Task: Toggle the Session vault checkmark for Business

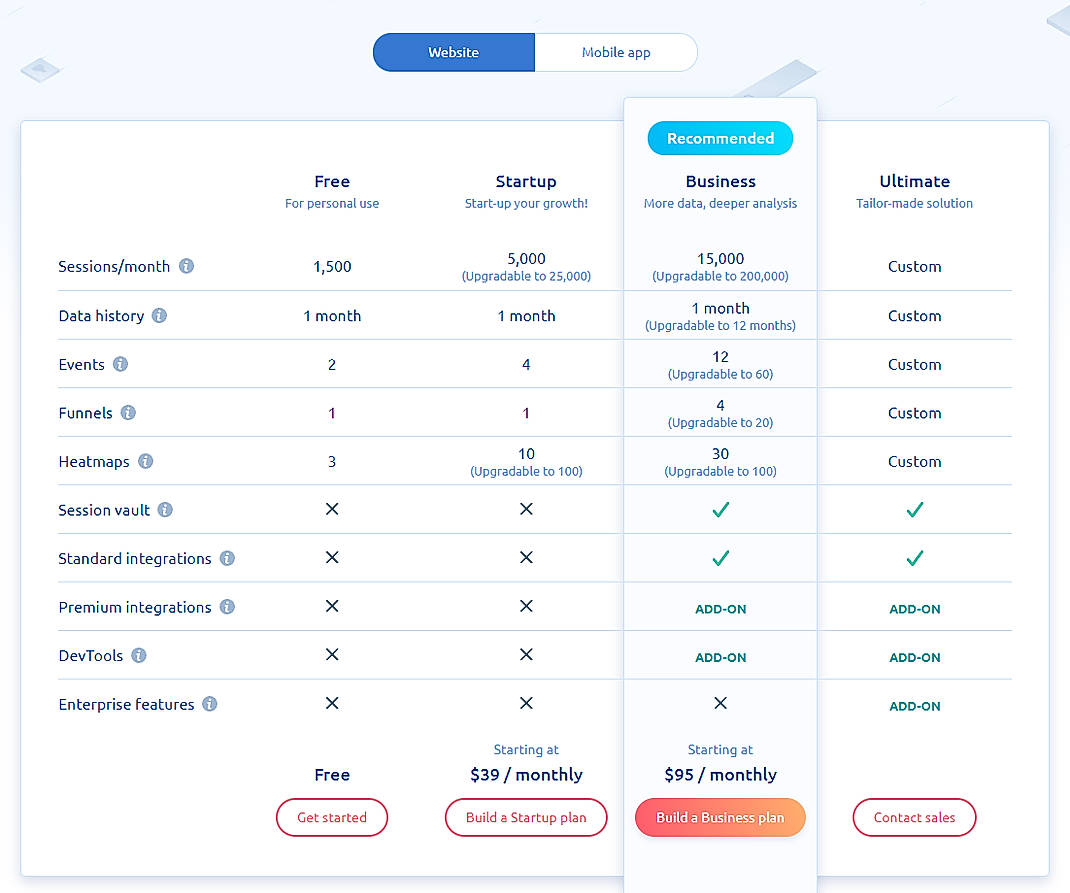Action: pos(720,510)
